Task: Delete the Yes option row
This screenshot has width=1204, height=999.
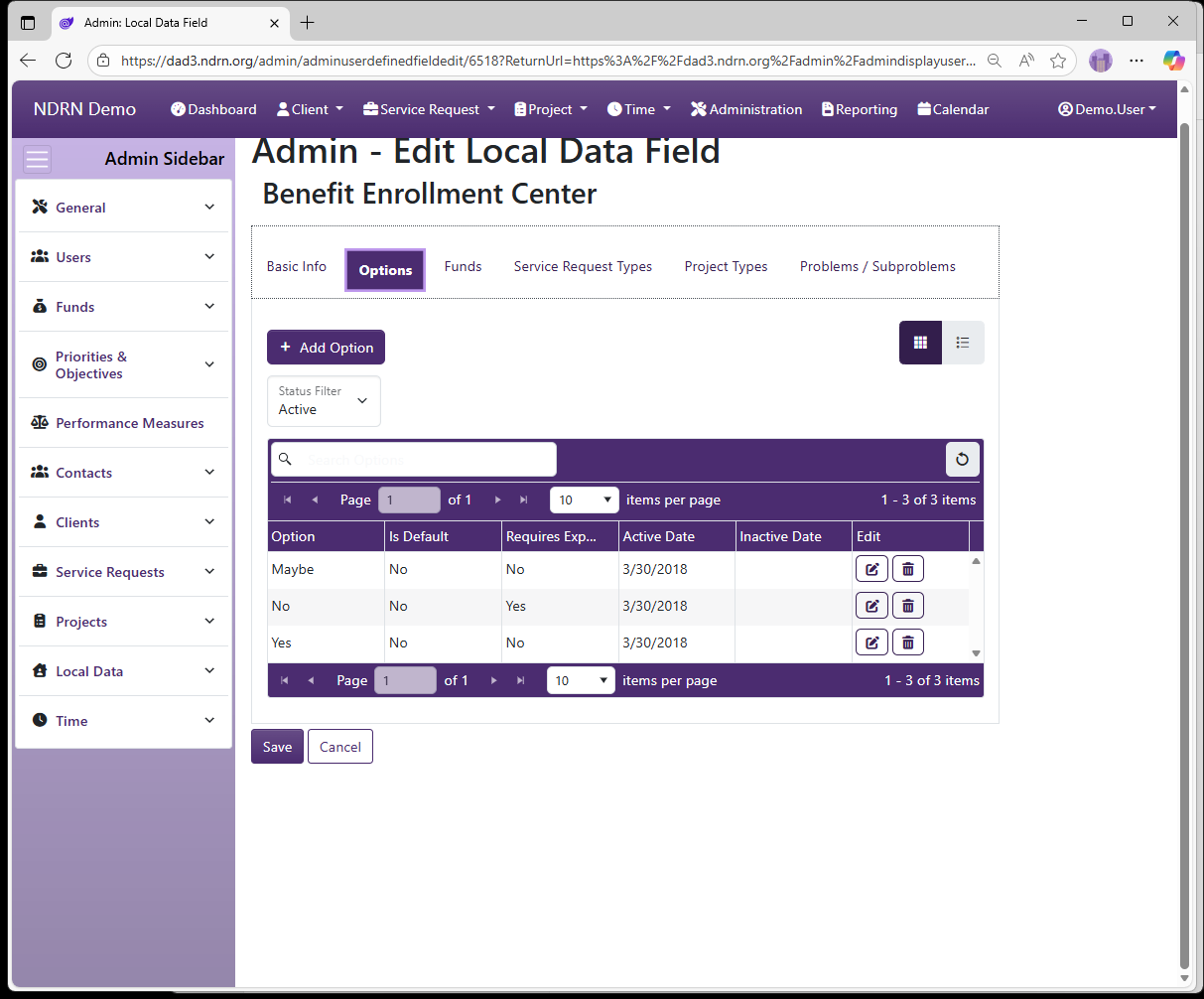Action: click(908, 642)
